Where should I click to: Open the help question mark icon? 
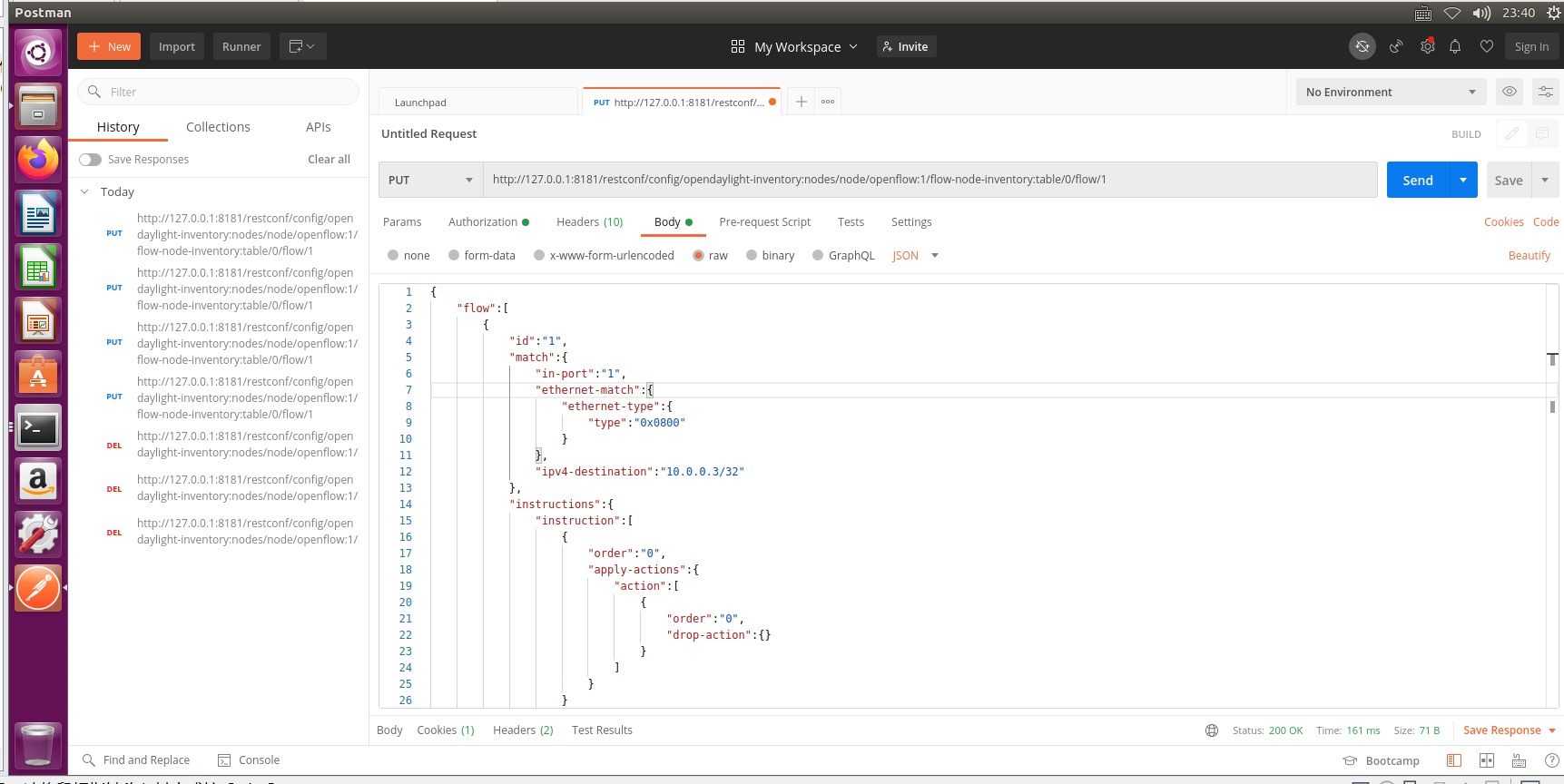pyautogui.click(x=1551, y=760)
